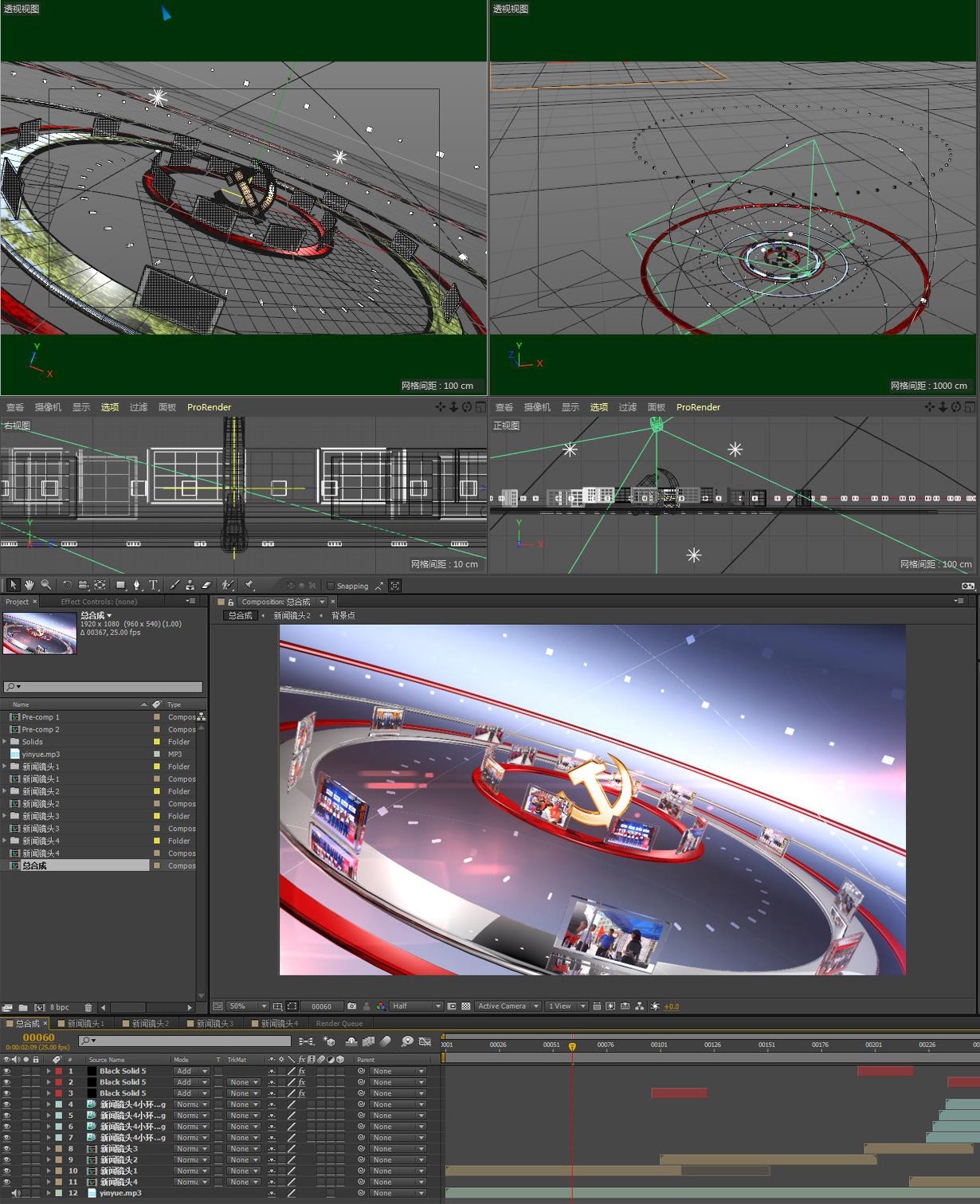The width and height of the screenshot is (980, 1204).
Task: Open blend mode Add dropdown for layer 1
Action: point(191,1071)
